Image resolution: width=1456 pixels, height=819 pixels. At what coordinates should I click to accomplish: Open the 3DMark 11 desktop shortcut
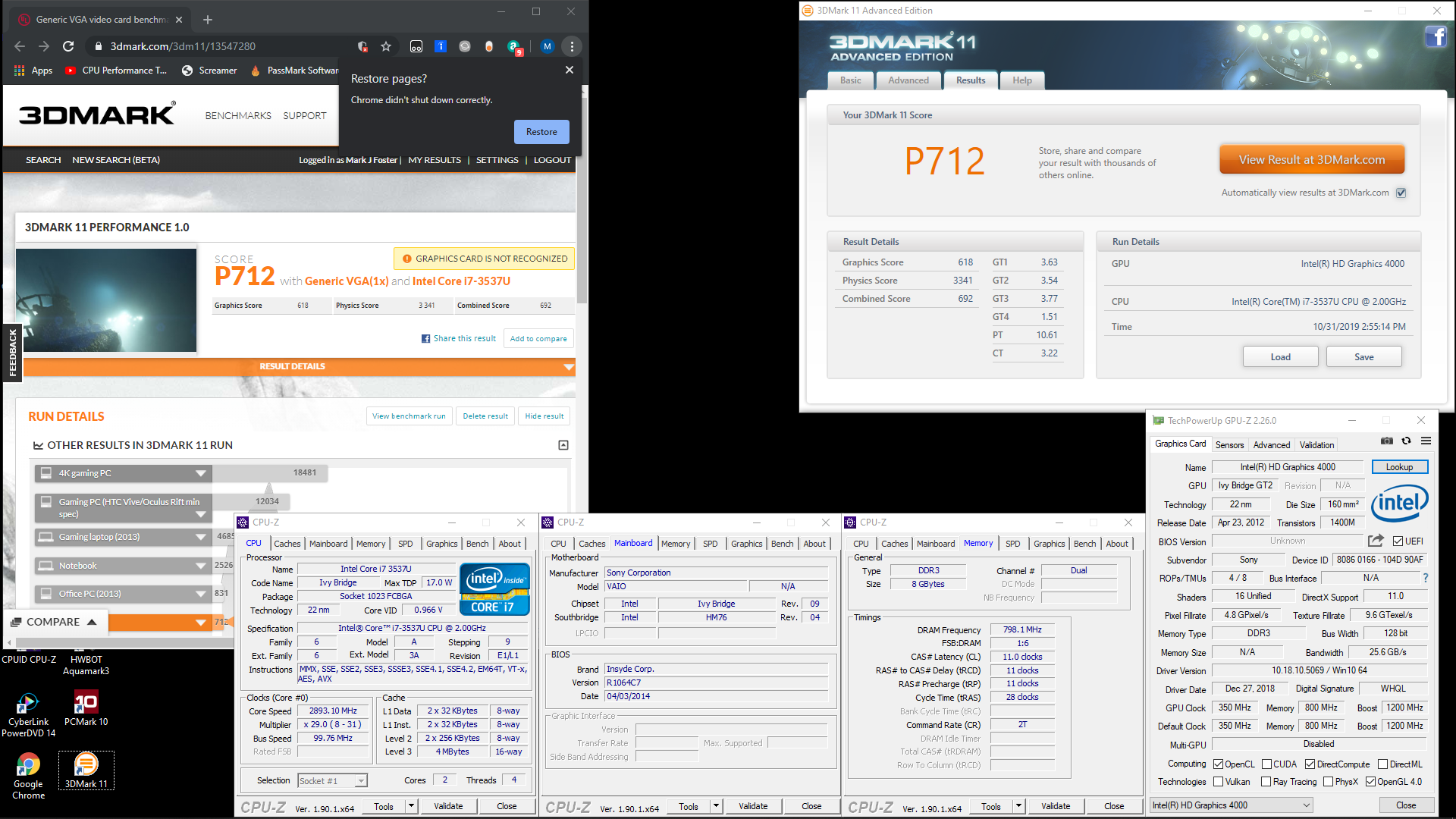(86, 771)
